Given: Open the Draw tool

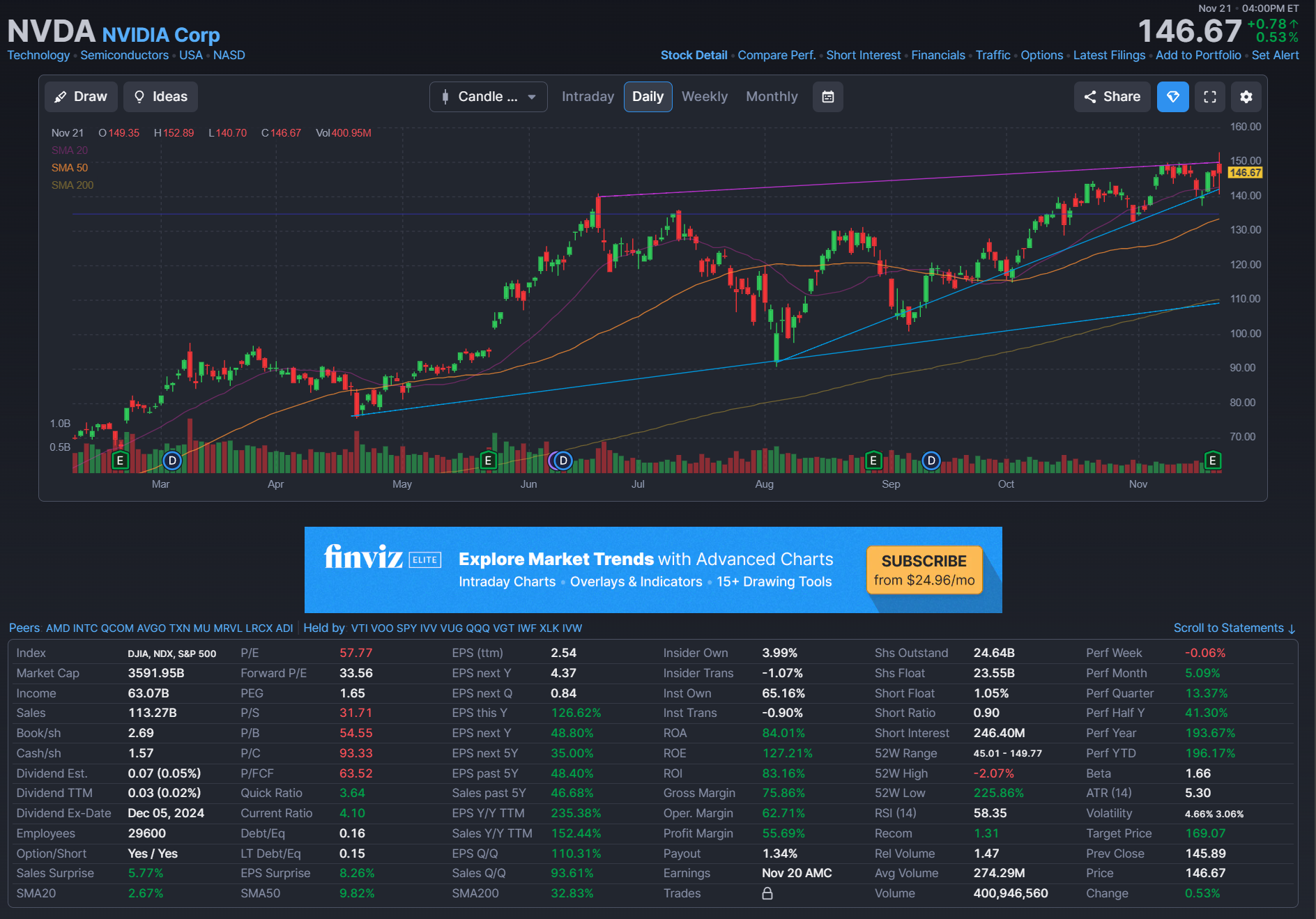Looking at the screenshot, I should [82, 97].
